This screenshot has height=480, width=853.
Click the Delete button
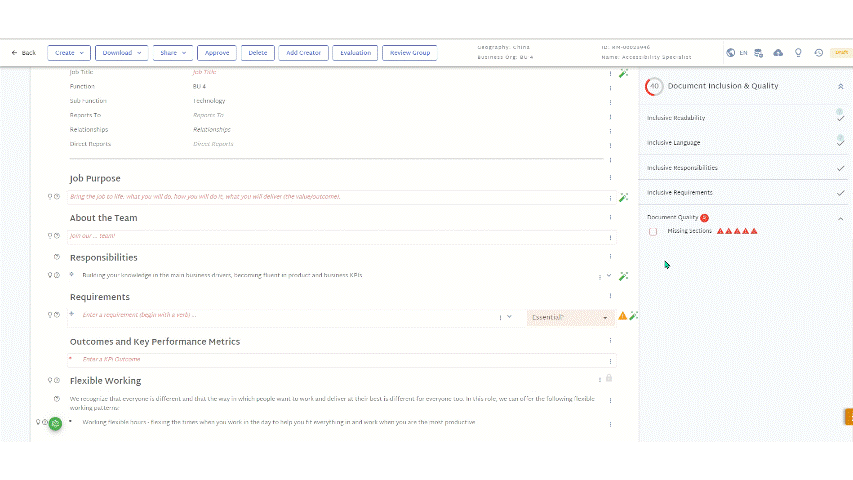tap(257, 53)
